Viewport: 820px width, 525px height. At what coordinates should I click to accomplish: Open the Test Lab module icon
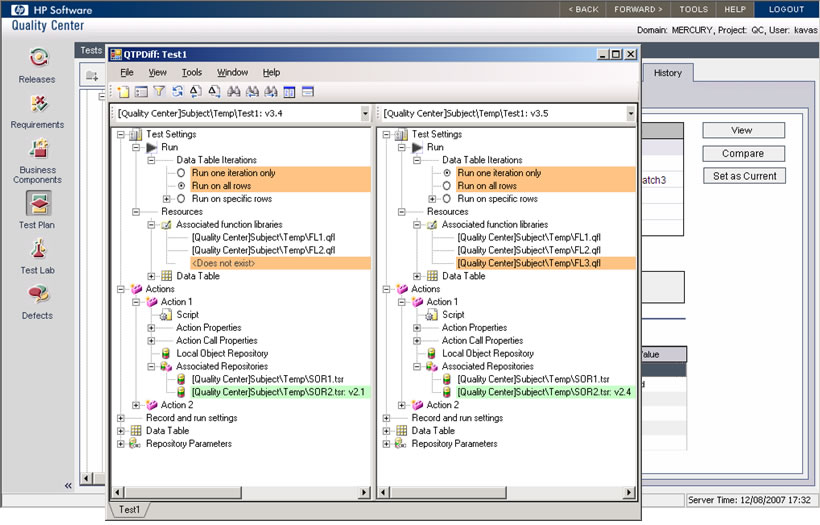click(x=38, y=249)
